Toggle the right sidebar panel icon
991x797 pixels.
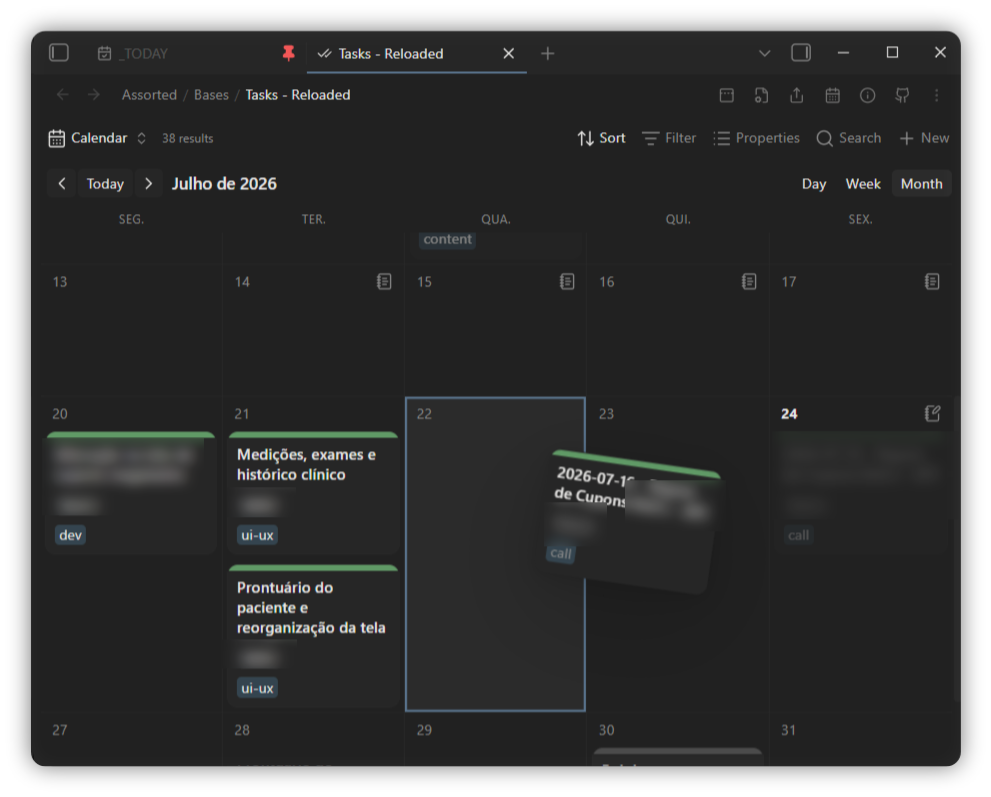coord(801,52)
